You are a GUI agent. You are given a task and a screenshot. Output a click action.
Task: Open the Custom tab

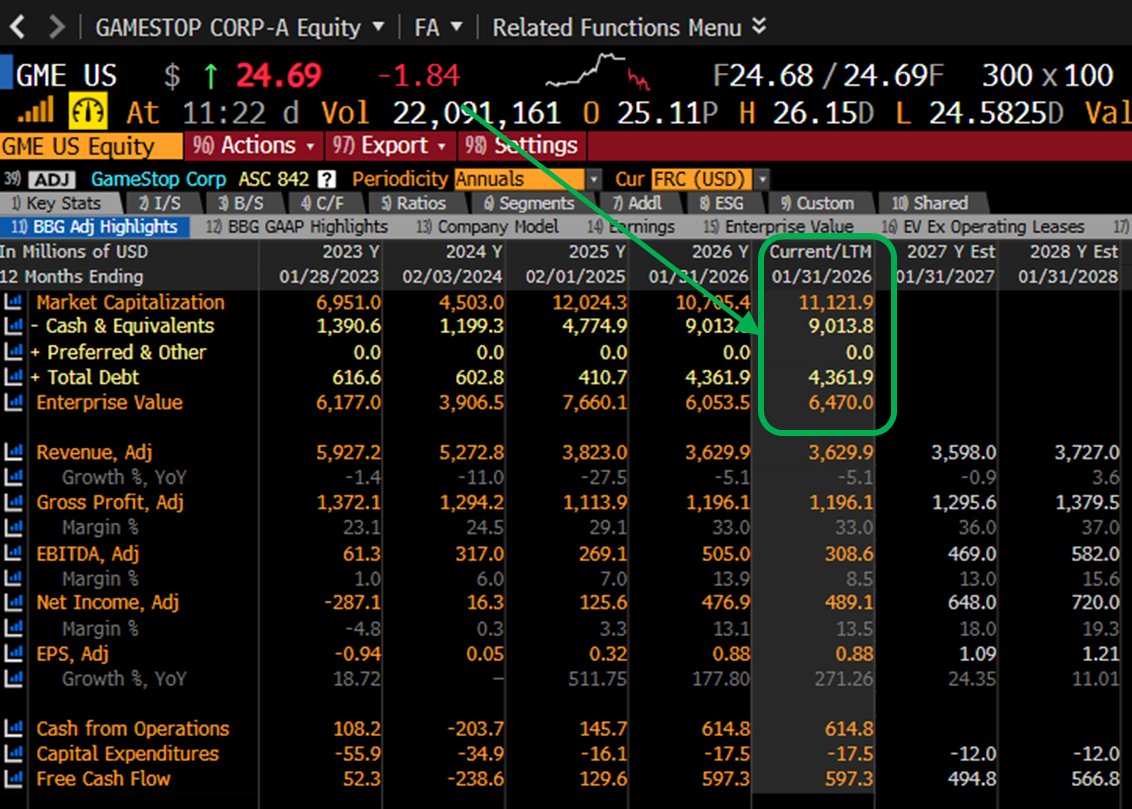click(x=818, y=204)
